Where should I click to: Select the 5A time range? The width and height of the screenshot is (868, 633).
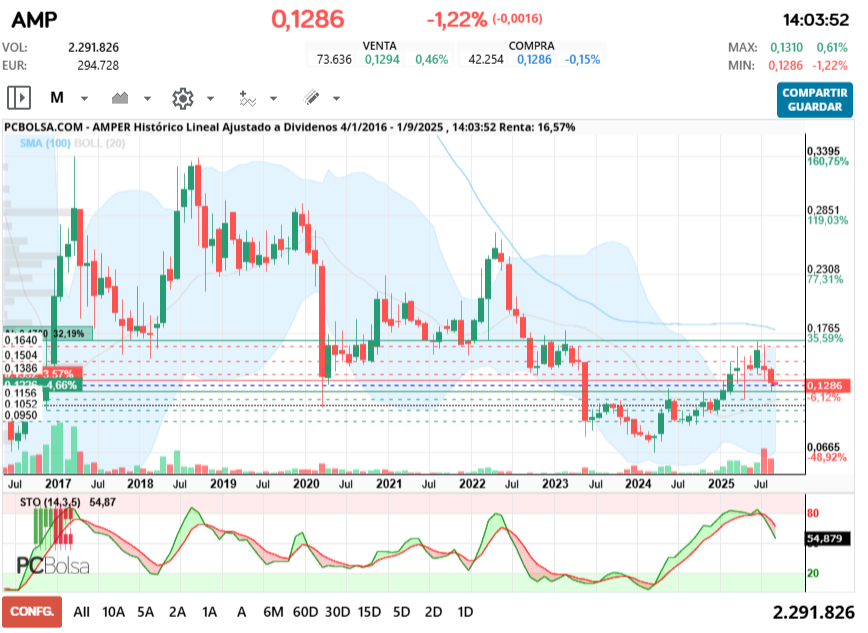click(x=146, y=612)
